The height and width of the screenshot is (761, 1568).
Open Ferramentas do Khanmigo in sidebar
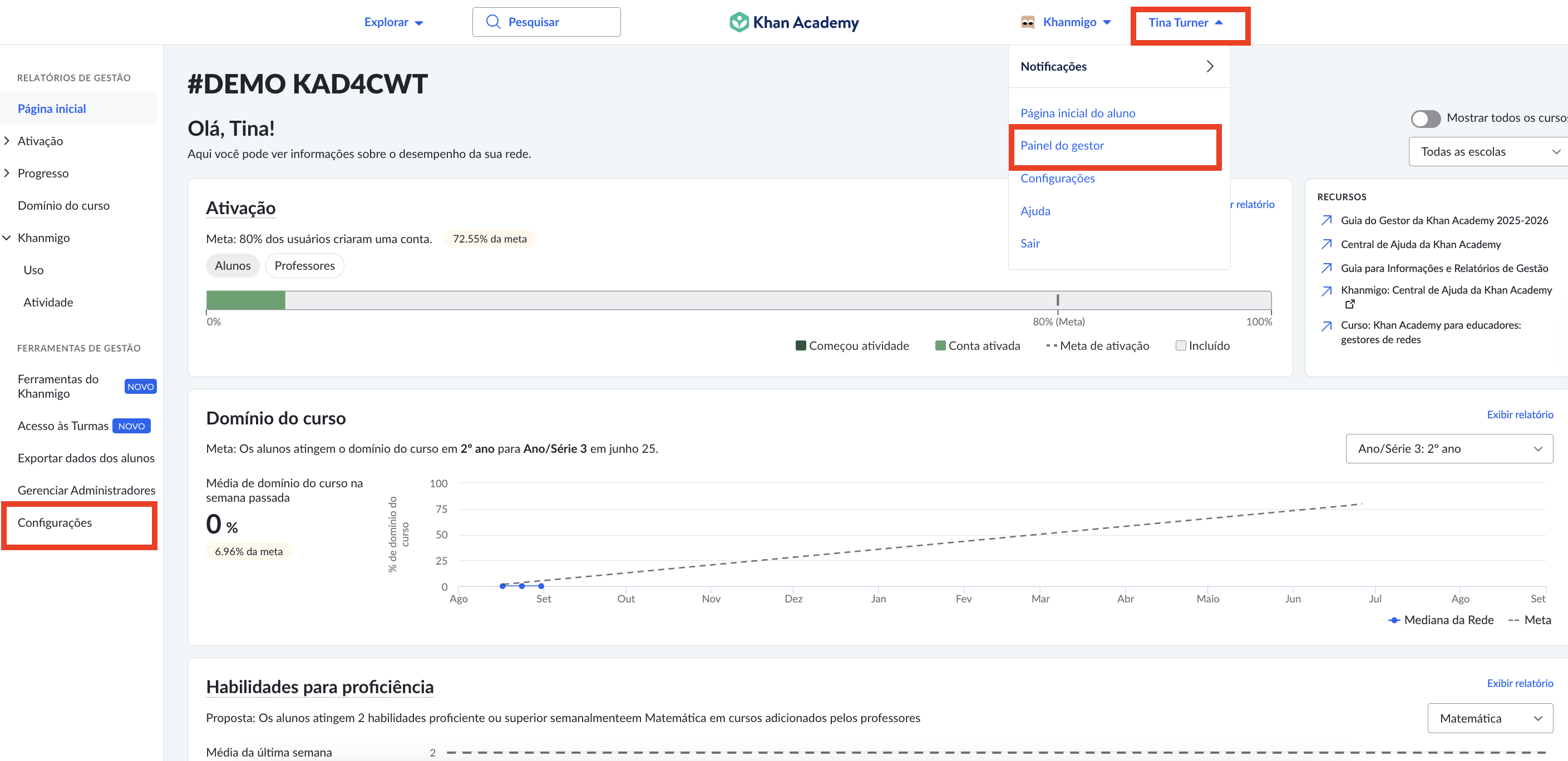[58, 386]
